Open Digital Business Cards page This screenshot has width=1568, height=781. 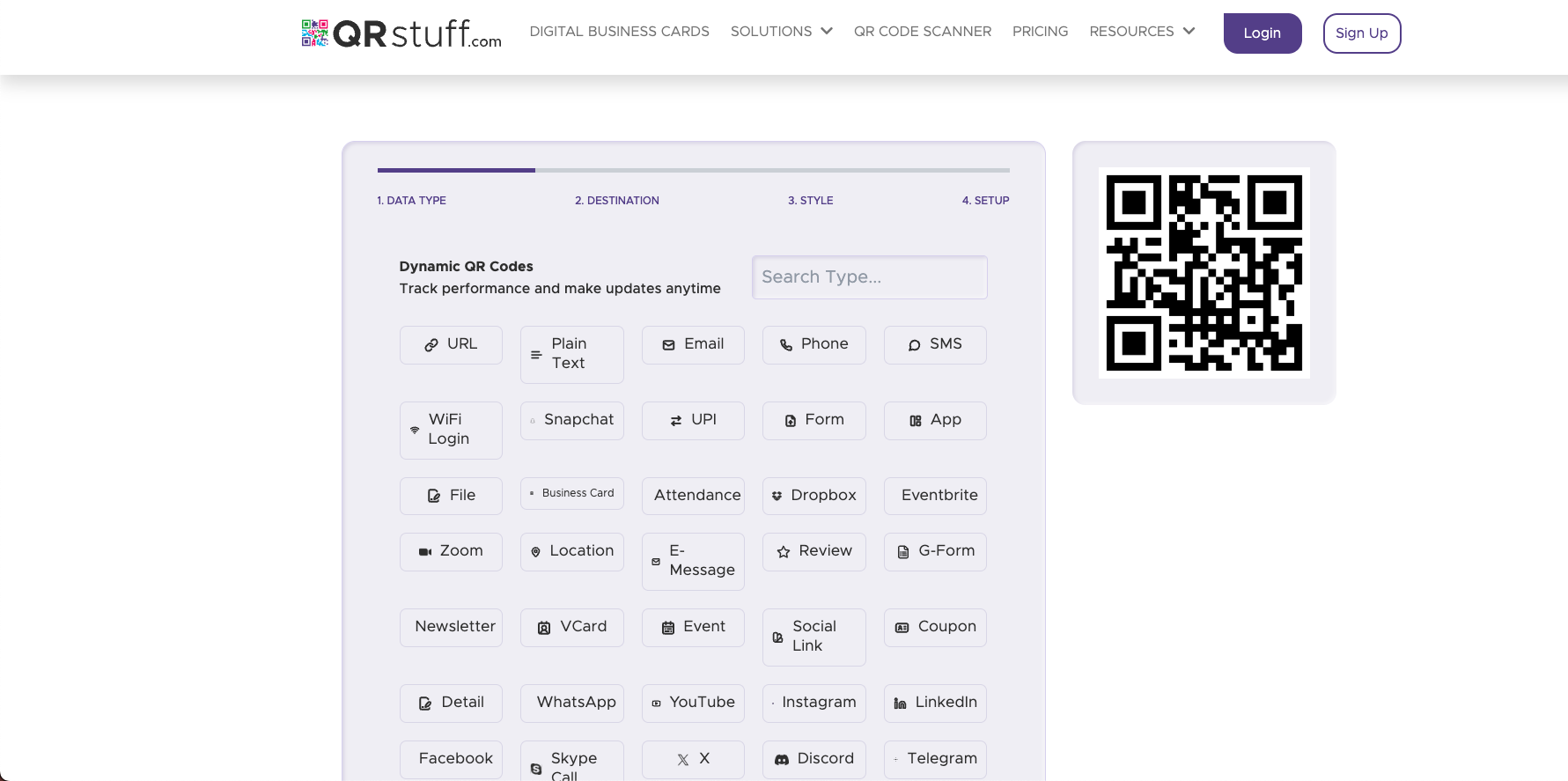click(x=619, y=32)
